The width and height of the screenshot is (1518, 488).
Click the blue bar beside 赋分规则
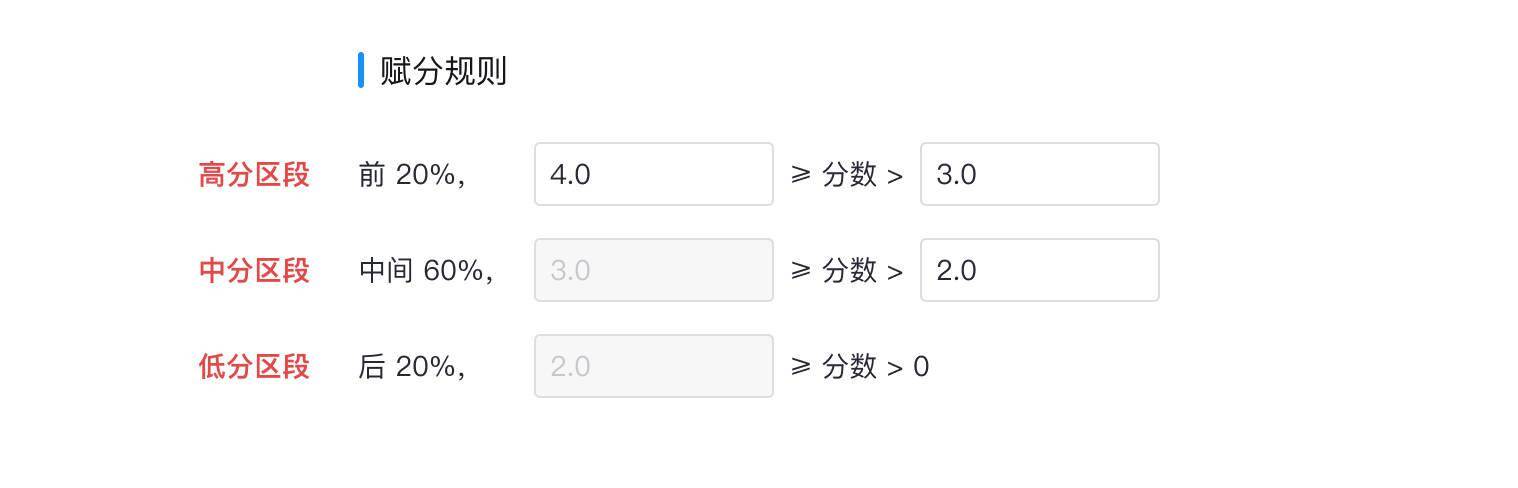click(x=361, y=71)
